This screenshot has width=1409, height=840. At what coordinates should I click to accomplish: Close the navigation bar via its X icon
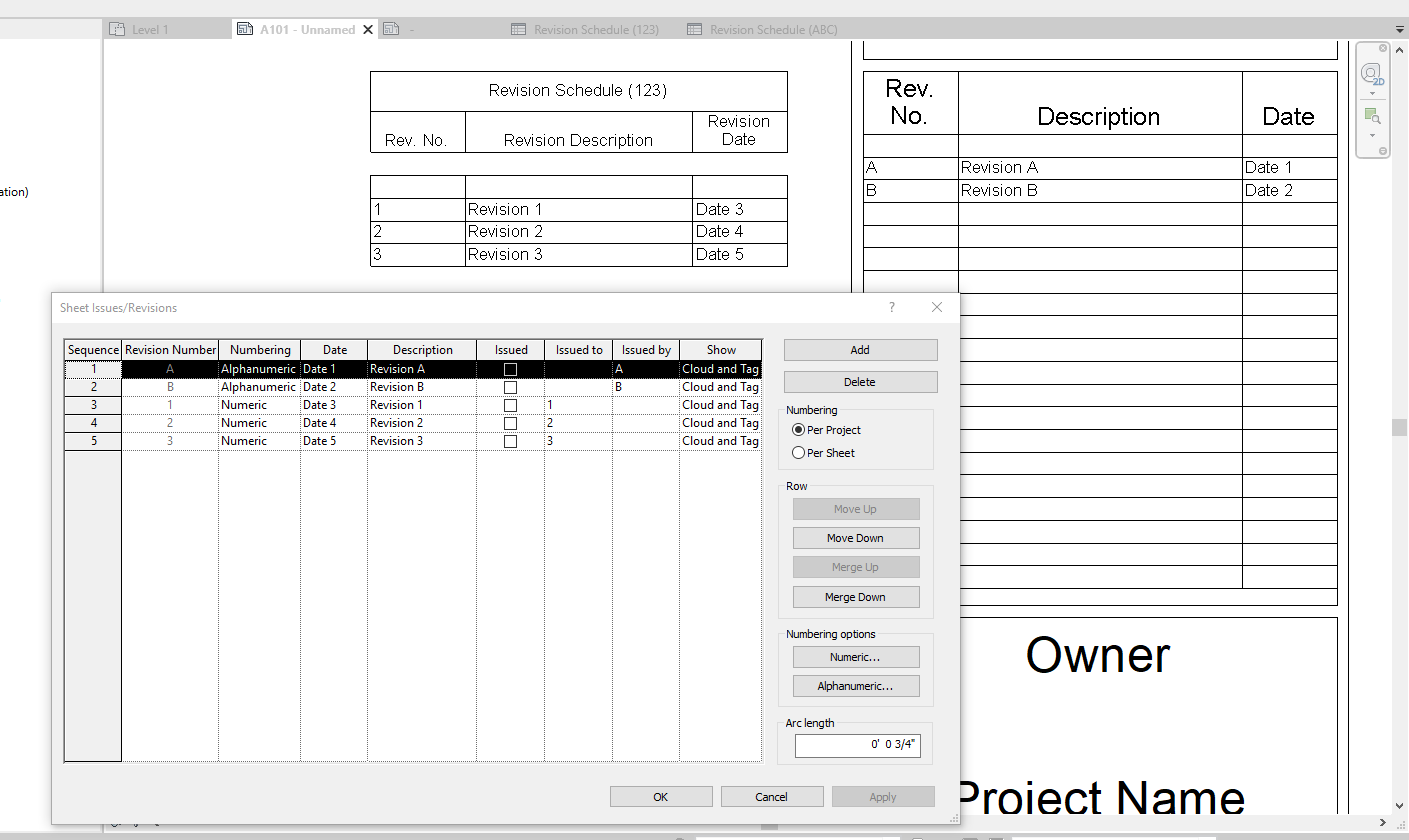tap(1383, 47)
